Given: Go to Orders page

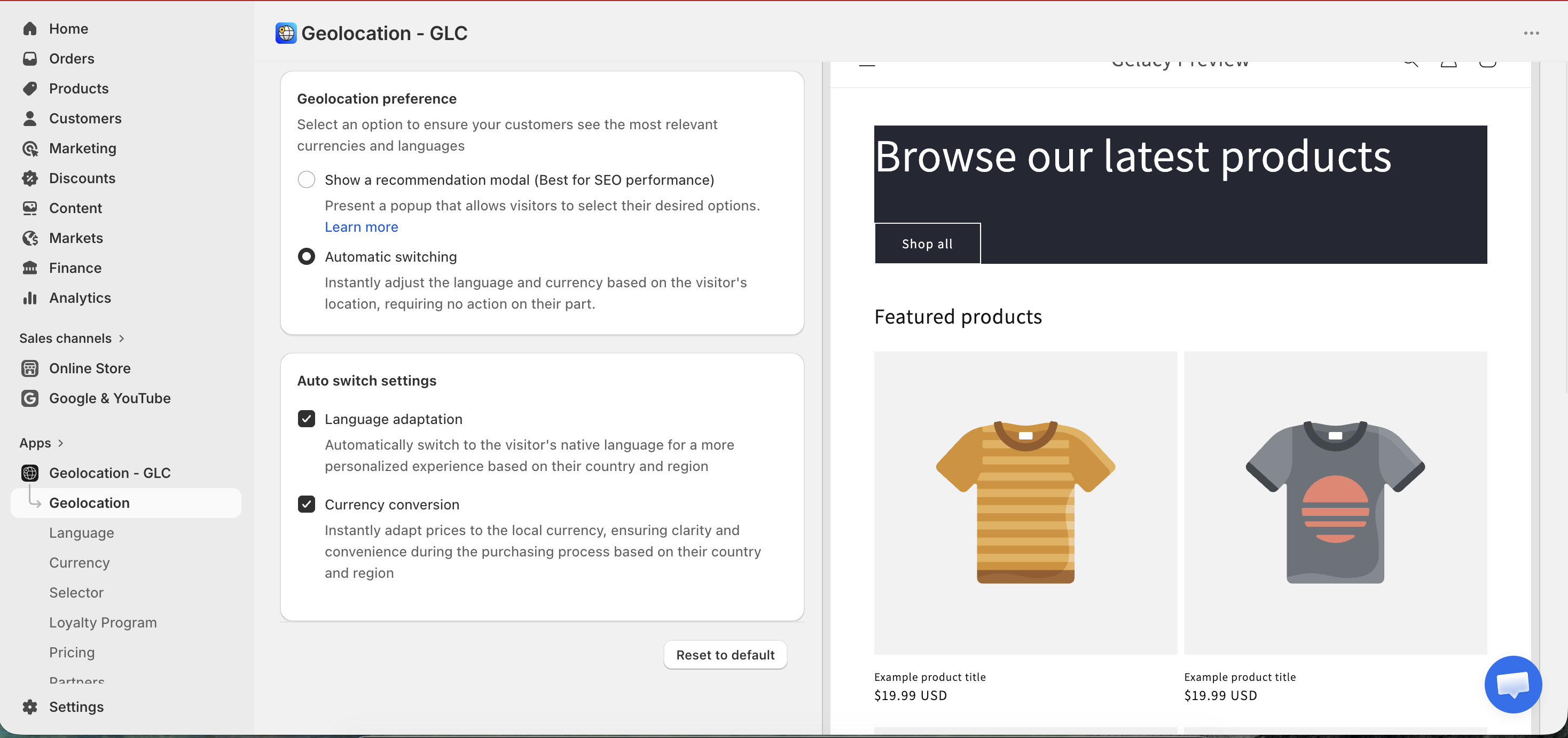Looking at the screenshot, I should (x=72, y=58).
